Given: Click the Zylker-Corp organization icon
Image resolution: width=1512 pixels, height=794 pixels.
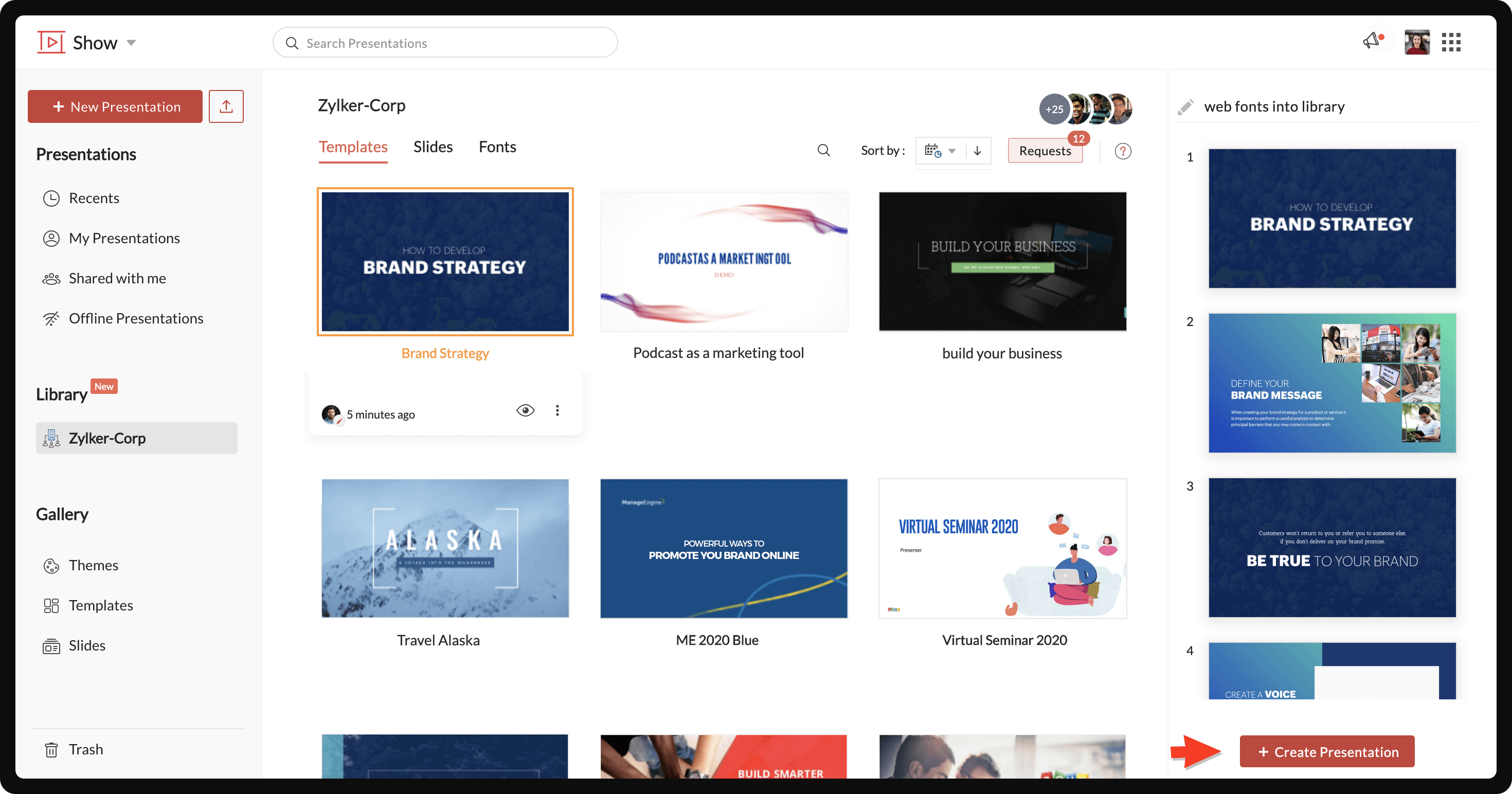Looking at the screenshot, I should click(51, 438).
